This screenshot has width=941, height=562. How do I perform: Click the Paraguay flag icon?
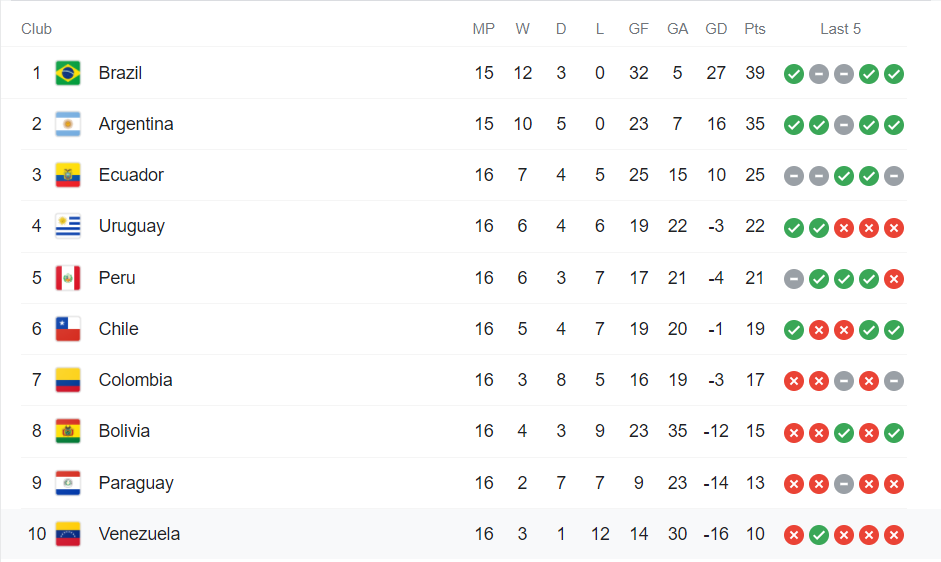click(68, 483)
